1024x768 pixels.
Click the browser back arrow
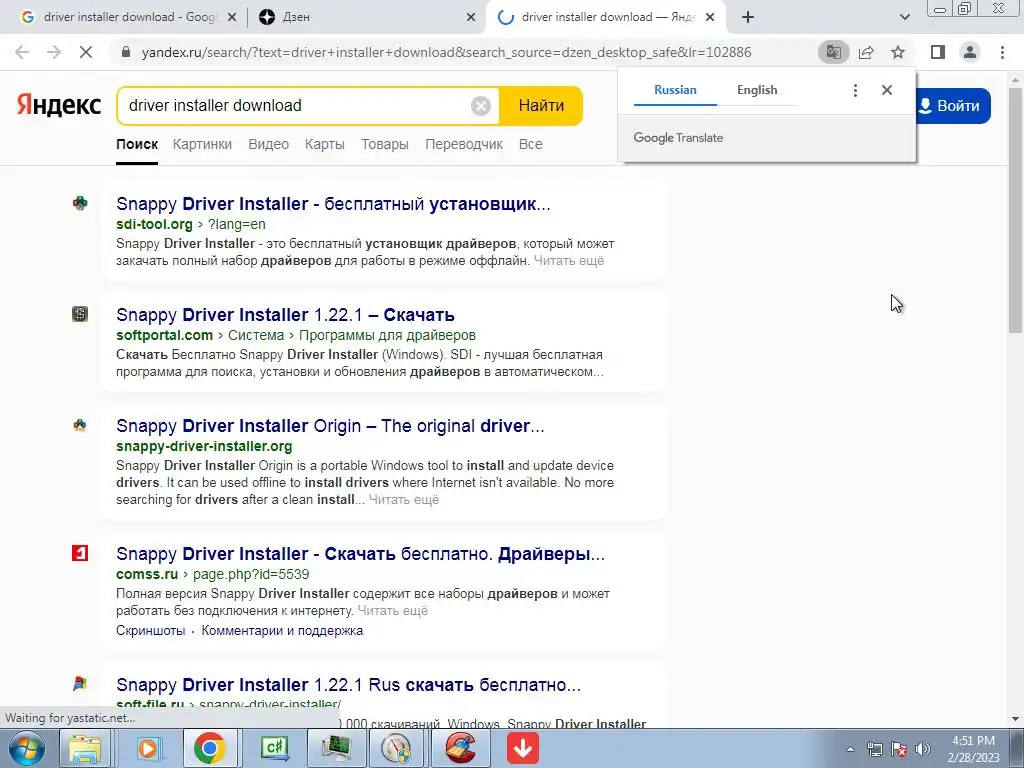tap(22, 52)
